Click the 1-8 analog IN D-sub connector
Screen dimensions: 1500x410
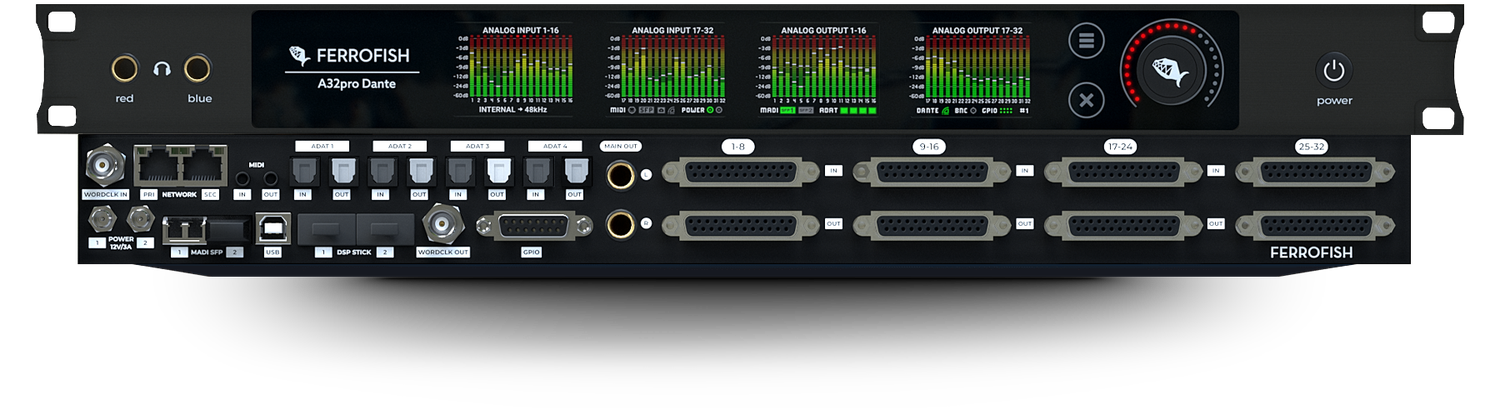738,172
